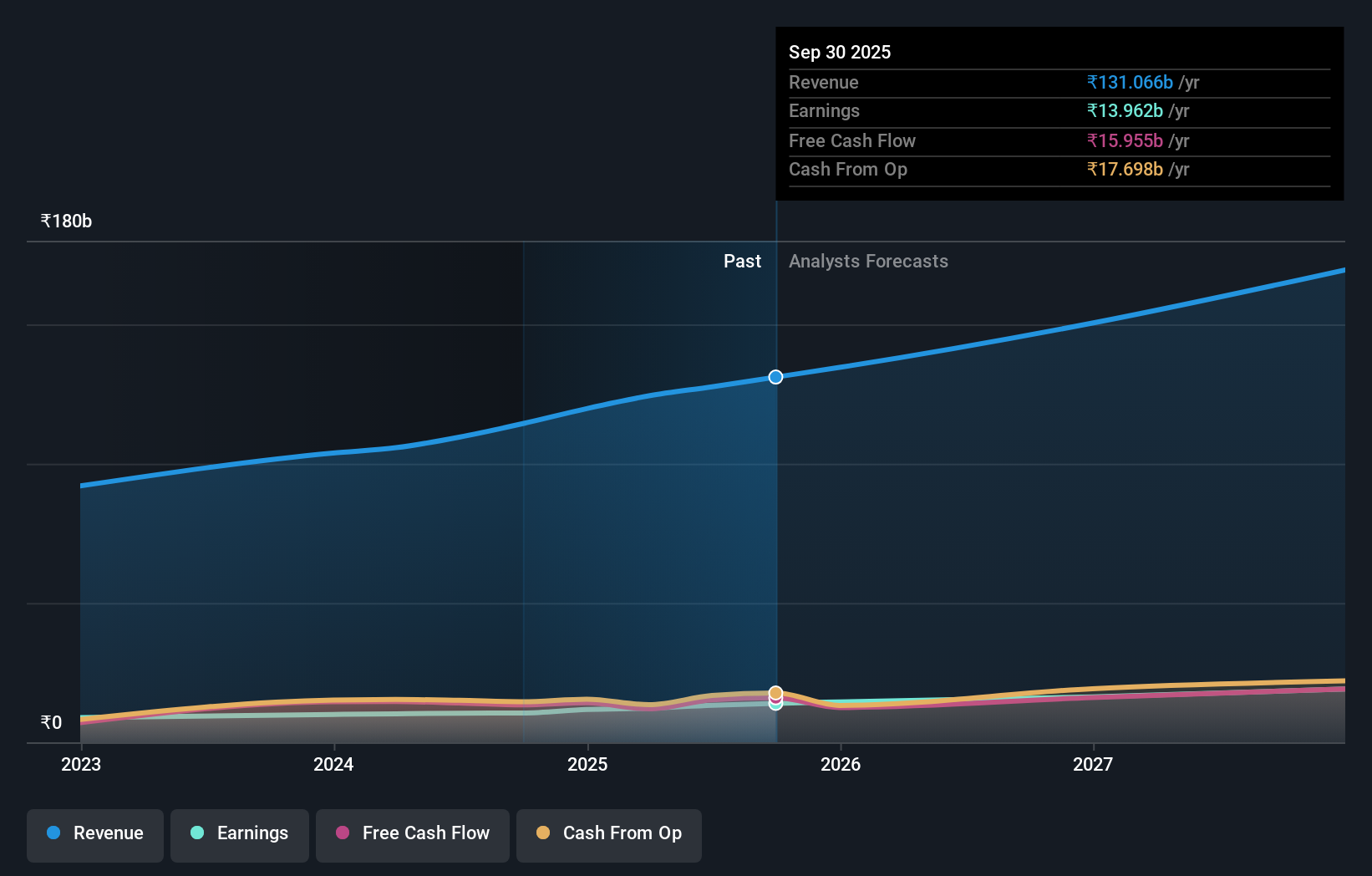Select the Revenue data point marker

click(775, 377)
